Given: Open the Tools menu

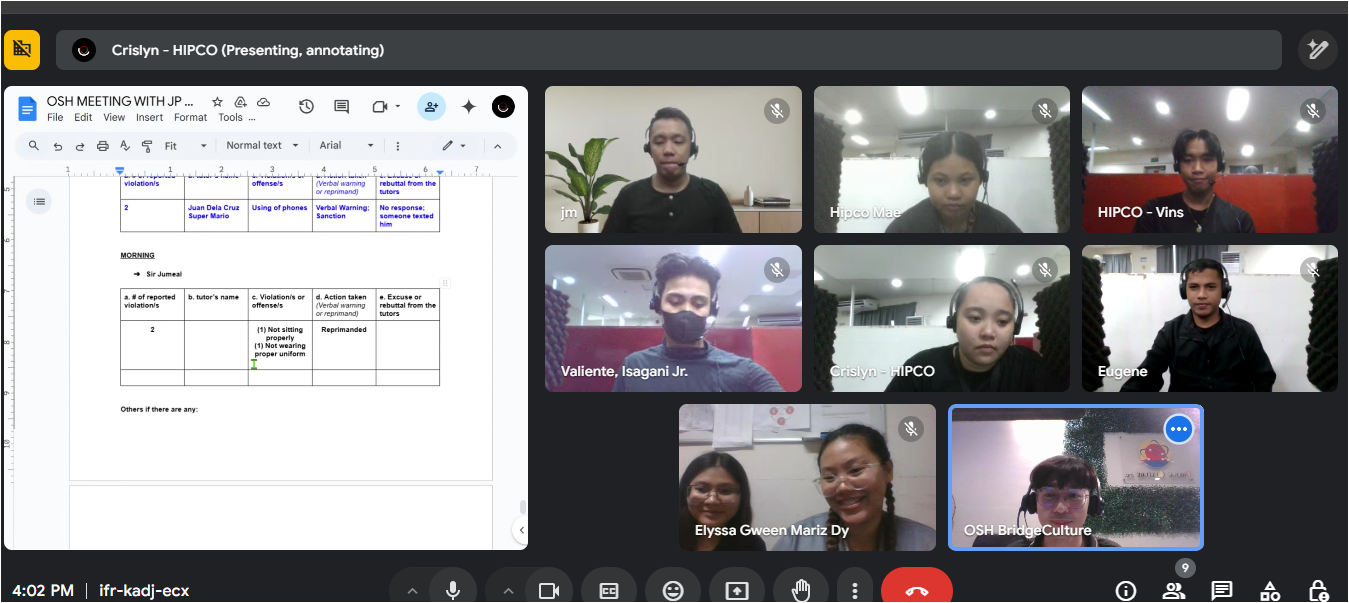Looking at the screenshot, I should pyautogui.click(x=231, y=117).
